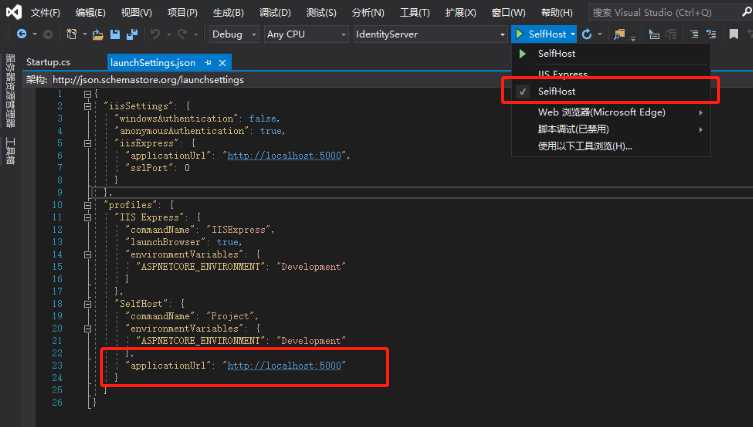753x427 pixels.
Task: Open the 调试(D) menu
Action: 275,12
